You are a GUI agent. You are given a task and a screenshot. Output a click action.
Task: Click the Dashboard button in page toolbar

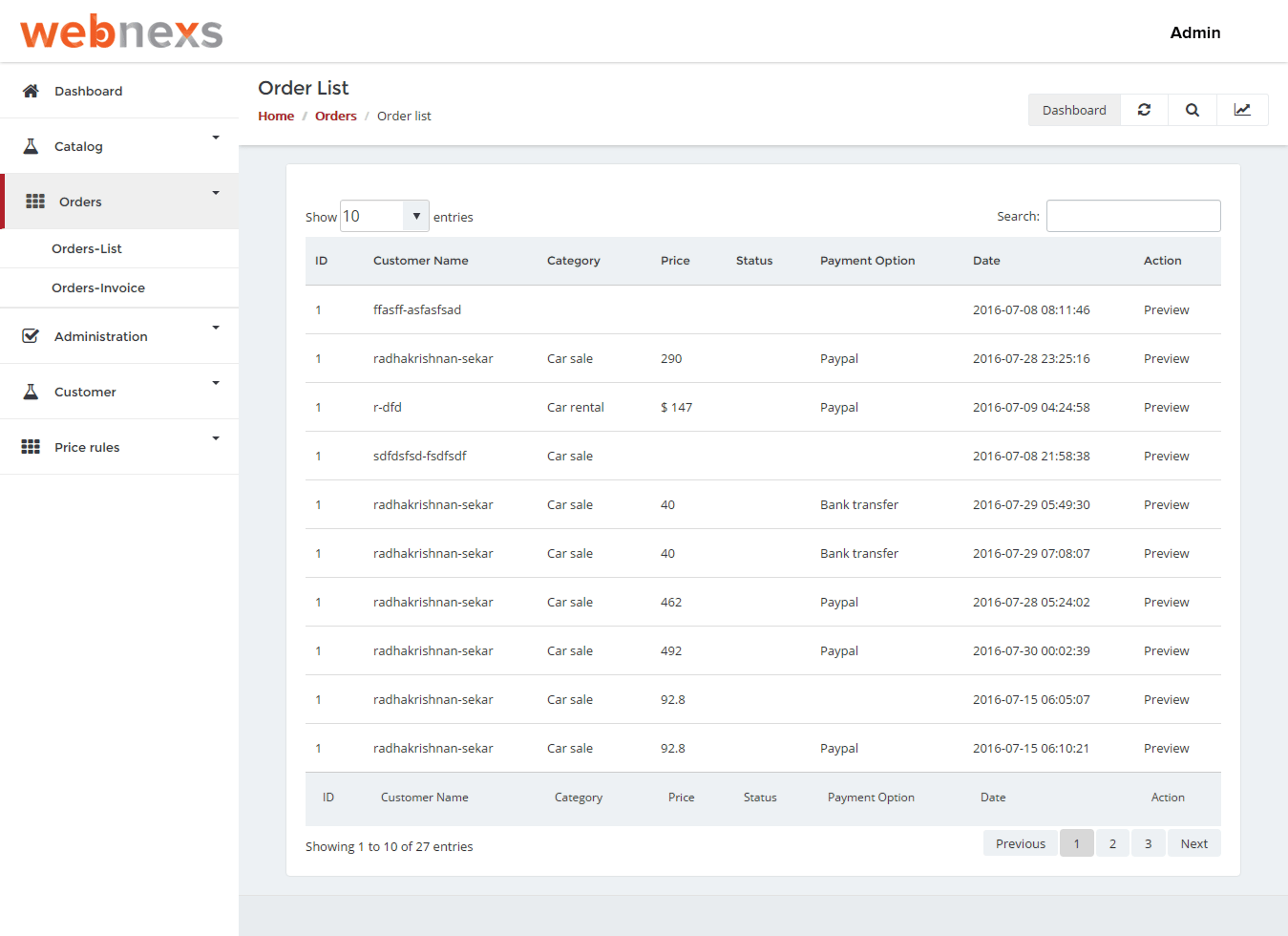click(x=1074, y=110)
